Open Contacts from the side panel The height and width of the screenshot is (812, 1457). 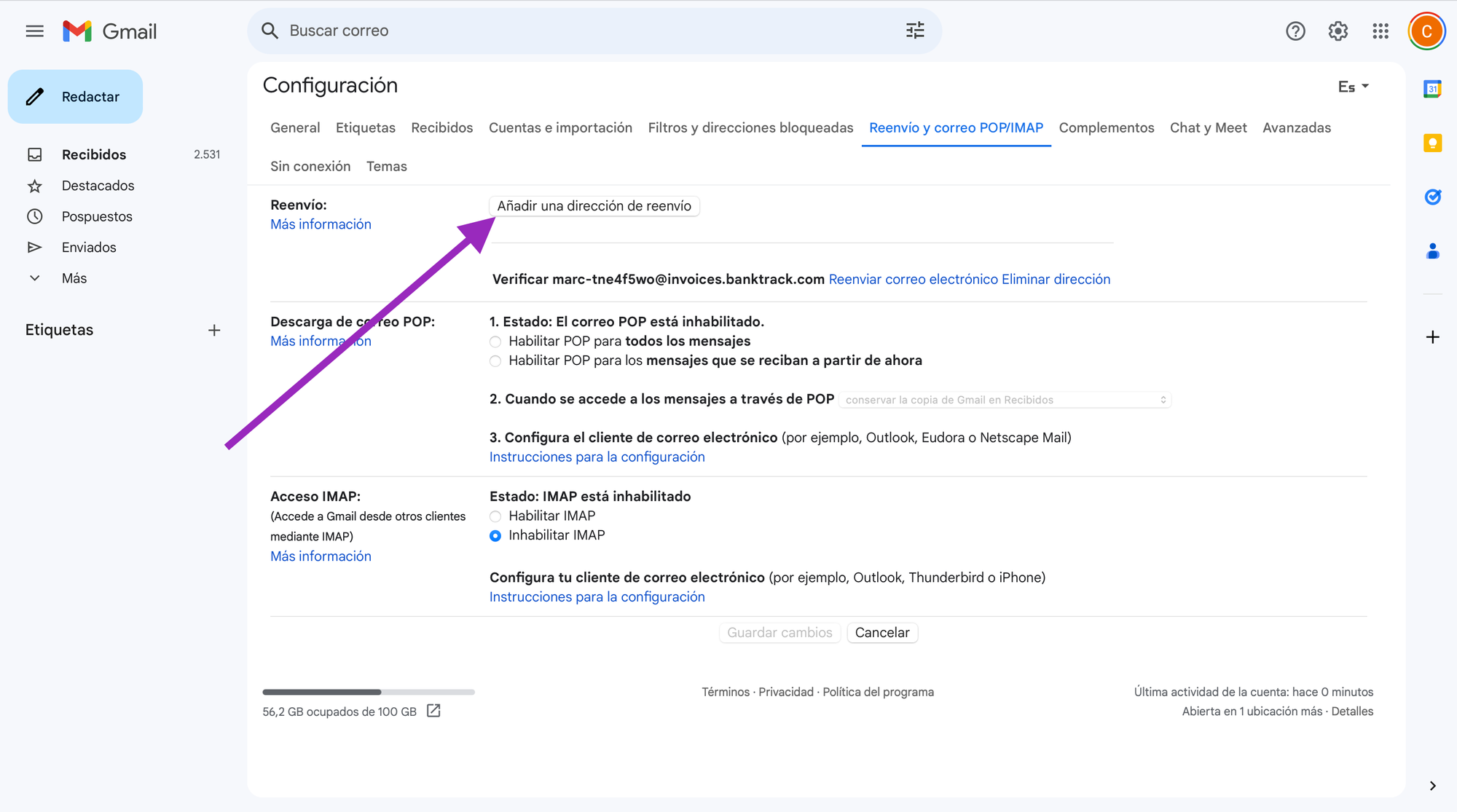point(1432,251)
